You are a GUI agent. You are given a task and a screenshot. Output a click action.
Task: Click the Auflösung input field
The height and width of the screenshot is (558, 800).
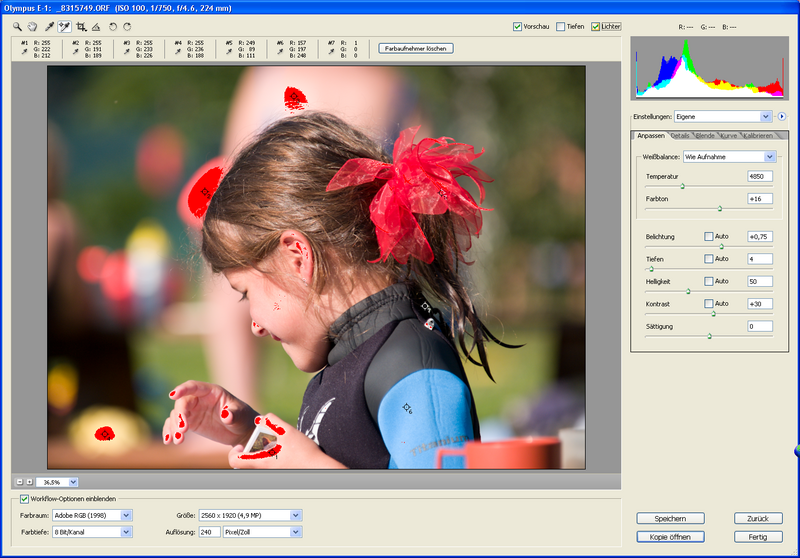tap(209, 532)
